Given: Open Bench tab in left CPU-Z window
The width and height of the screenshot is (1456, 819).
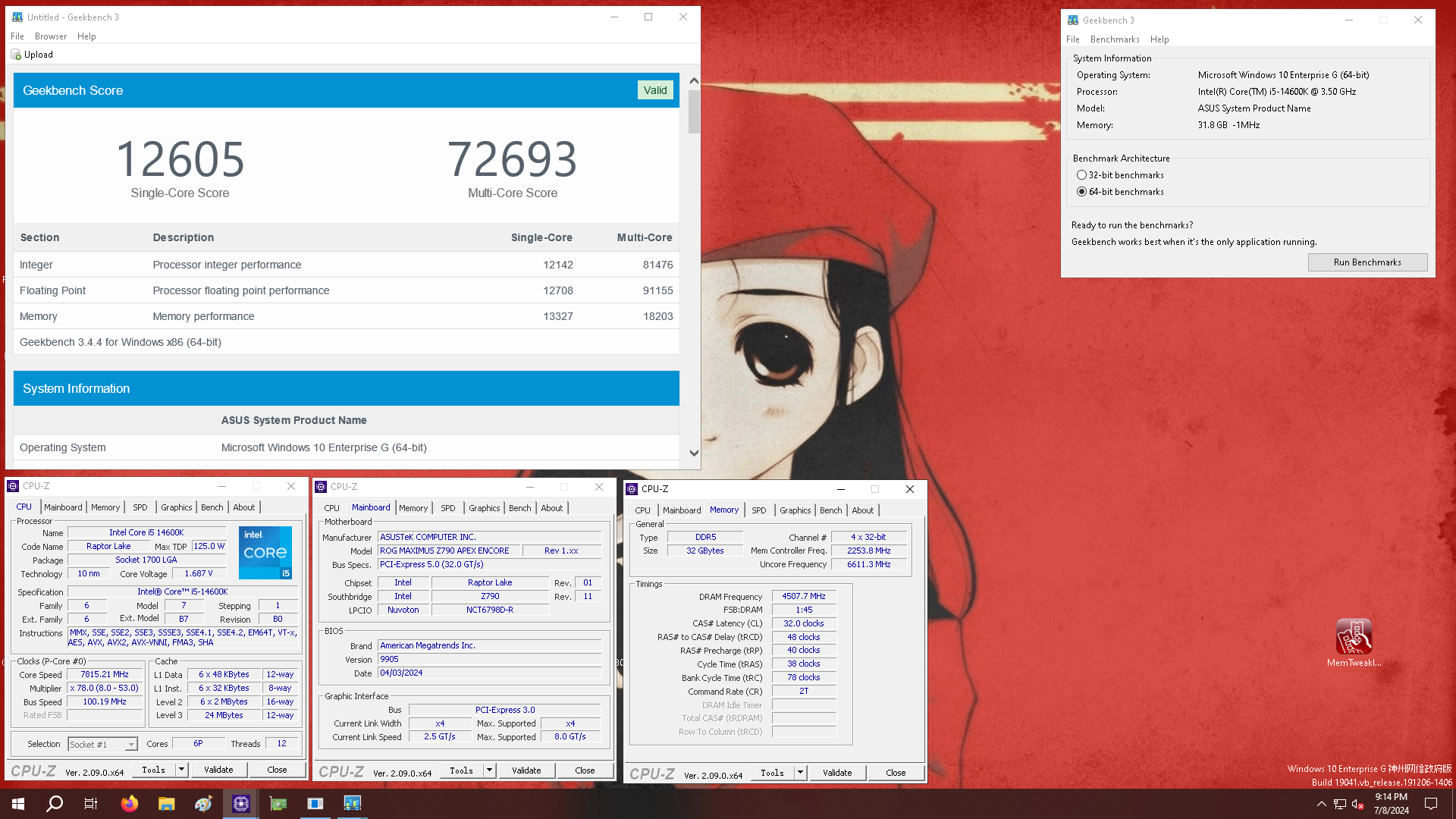Looking at the screenshot, I should 212,507.
